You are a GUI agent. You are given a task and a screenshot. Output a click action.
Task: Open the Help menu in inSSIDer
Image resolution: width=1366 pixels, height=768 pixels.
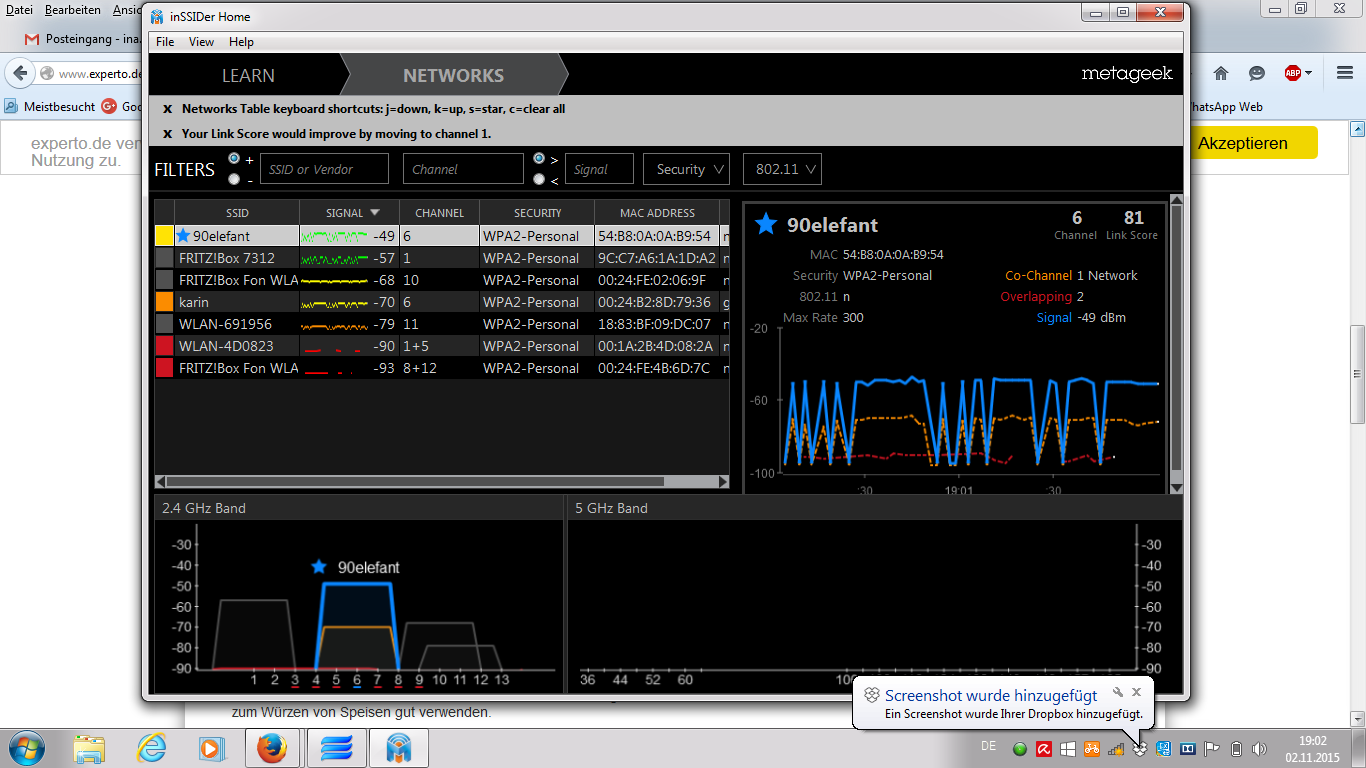pos(241,42)
